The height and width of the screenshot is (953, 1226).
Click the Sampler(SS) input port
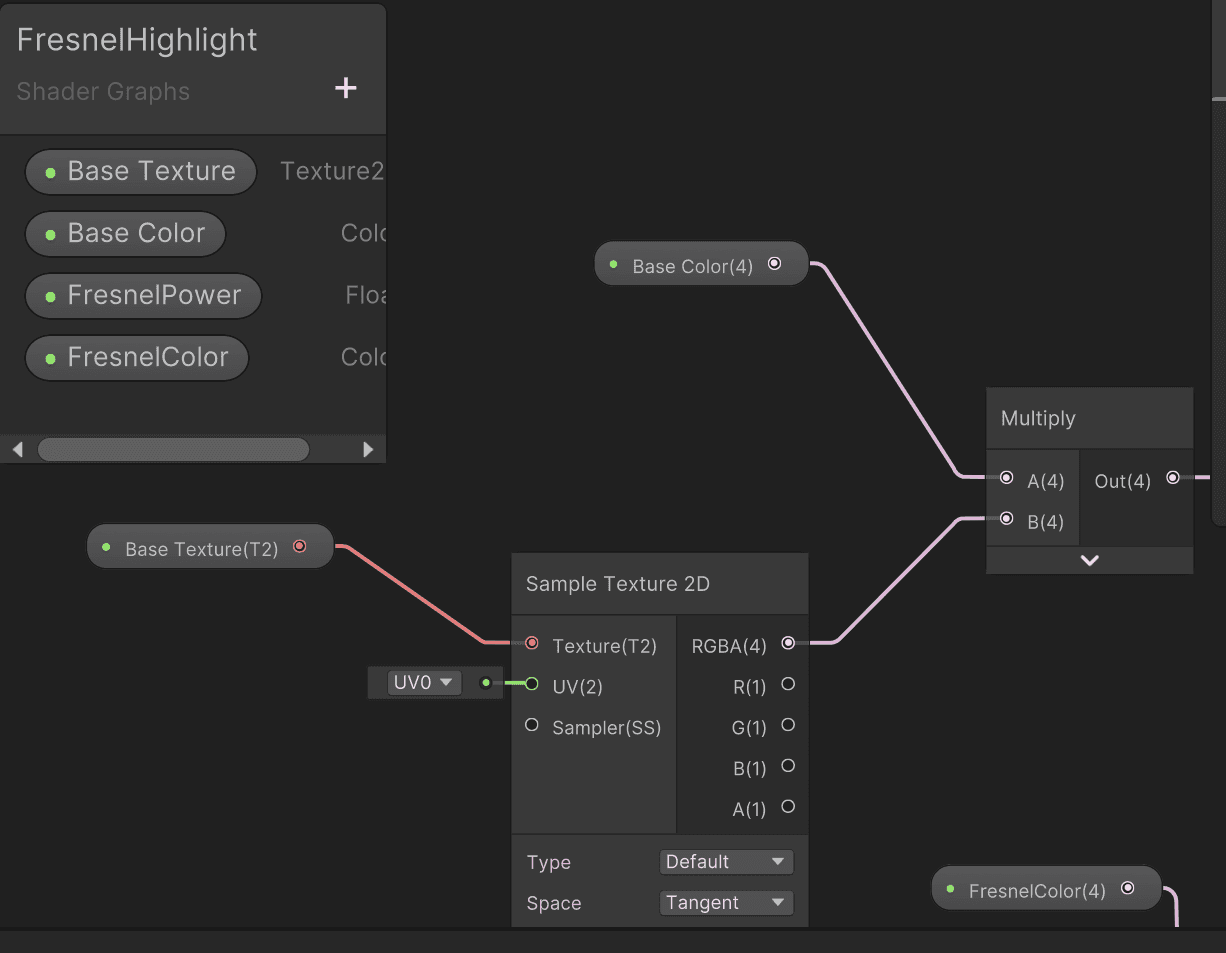pos(532,725)
